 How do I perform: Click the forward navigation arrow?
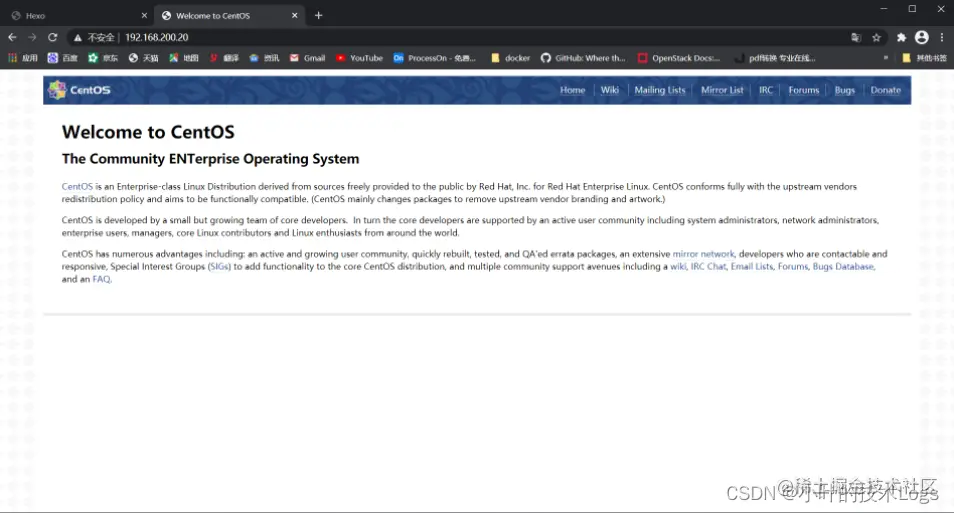point(32,37)
